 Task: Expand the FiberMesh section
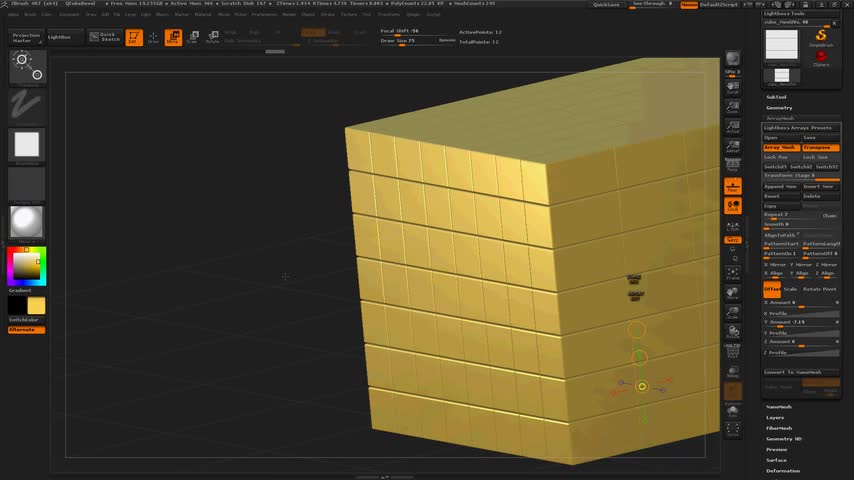pos(779,428)
